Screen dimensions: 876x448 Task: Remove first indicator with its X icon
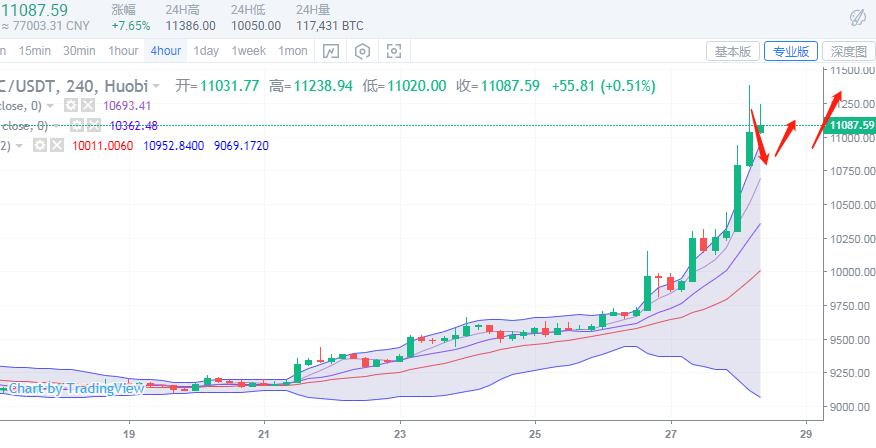click(87, 105)
